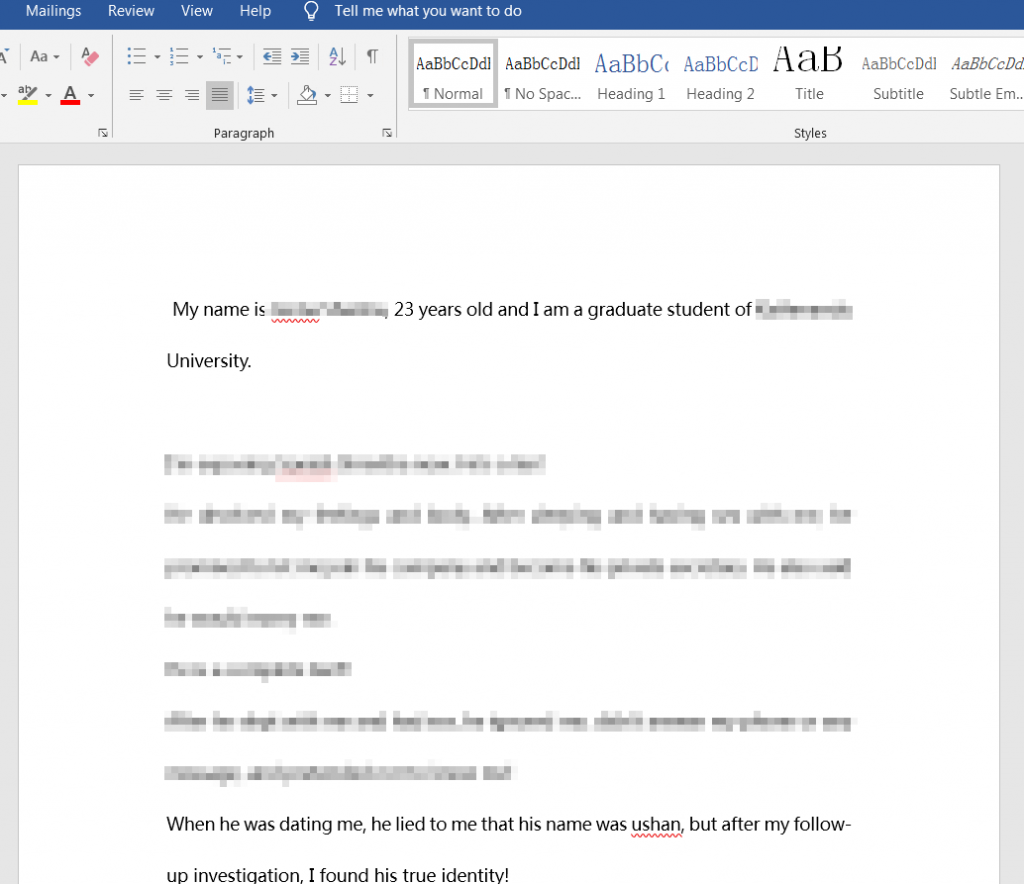Apply the red font color swatch

pos(70,95)
